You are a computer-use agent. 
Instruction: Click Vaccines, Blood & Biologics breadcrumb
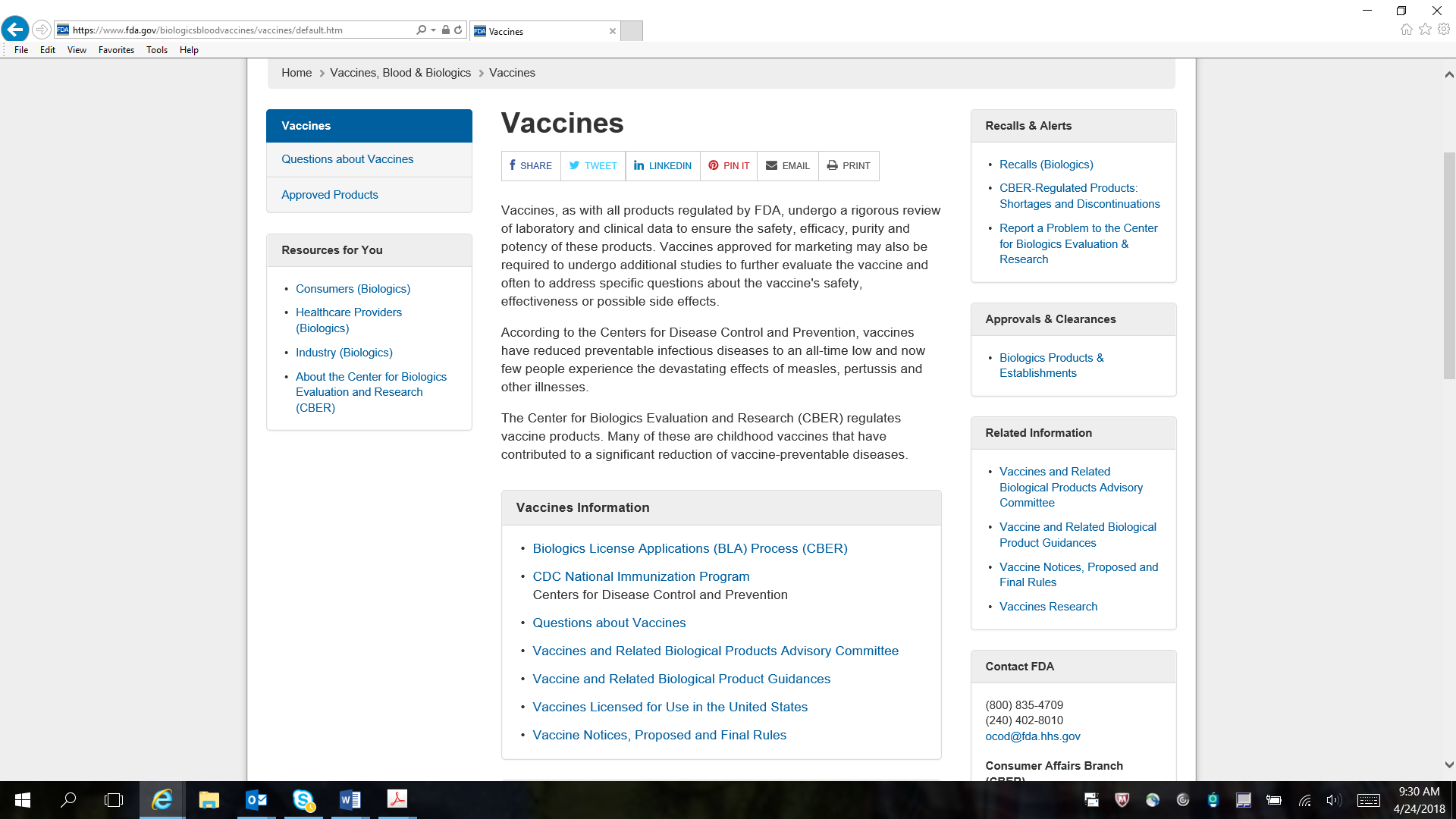[x=400, y=73]
